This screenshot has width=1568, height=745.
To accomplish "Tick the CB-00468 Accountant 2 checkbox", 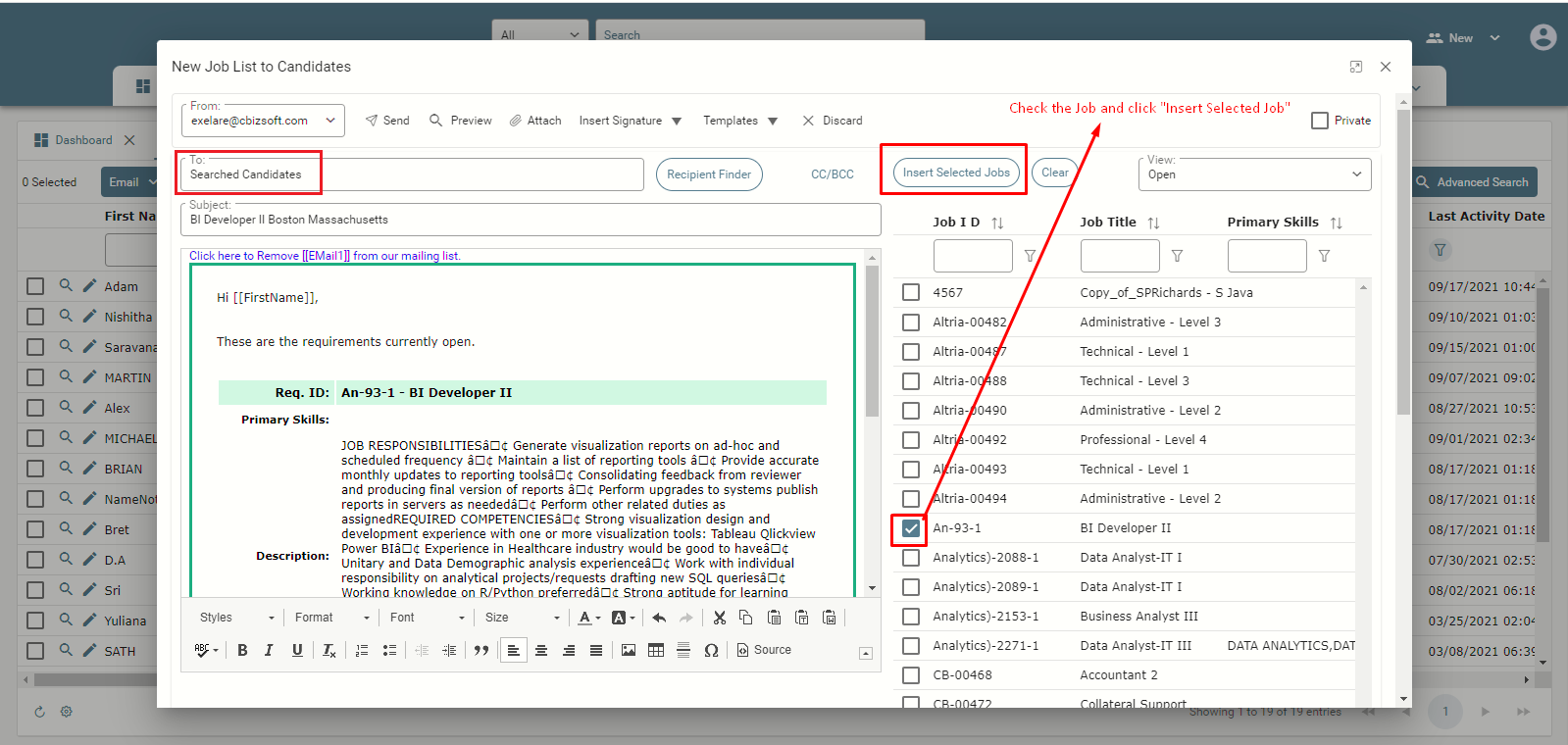I will 911,675.
